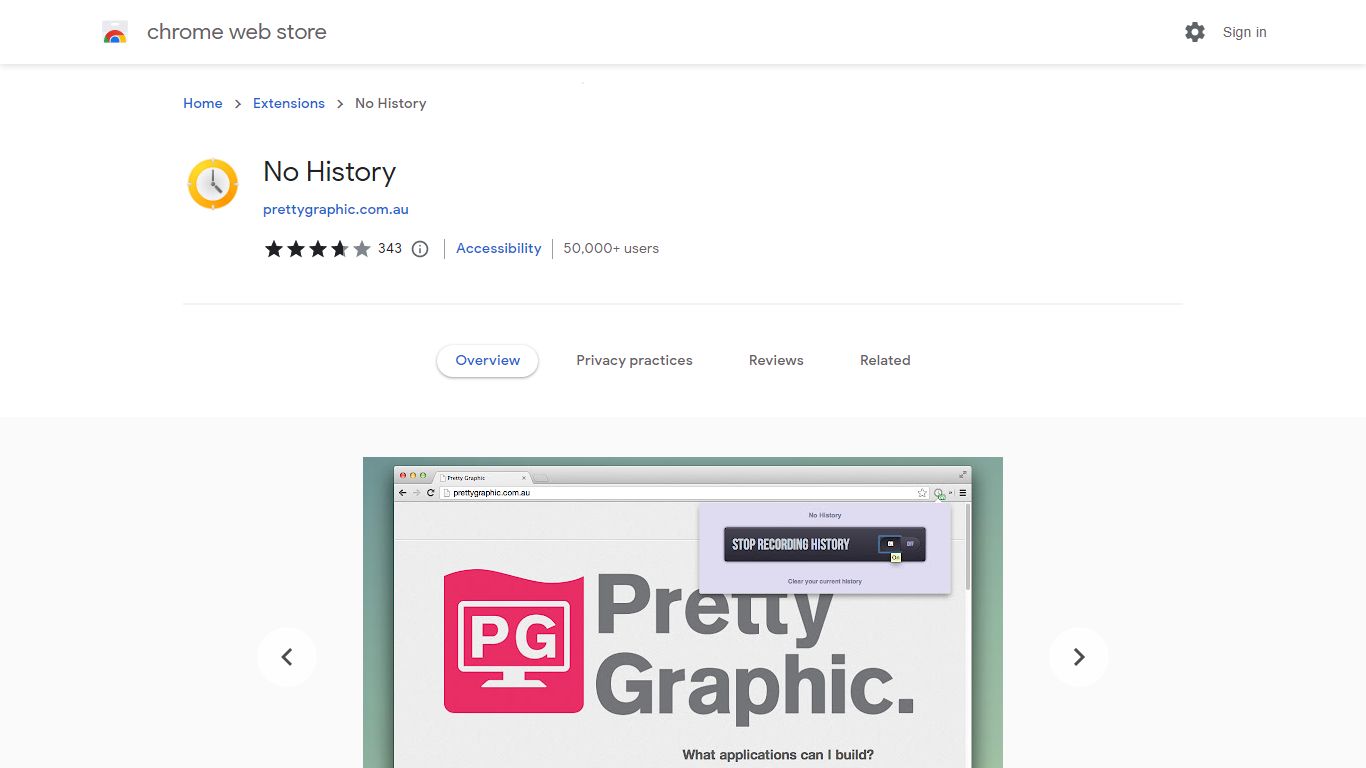Open the settings gear menu
Viewport: 1366px width, 768px height.
[x=1195, y=32]
